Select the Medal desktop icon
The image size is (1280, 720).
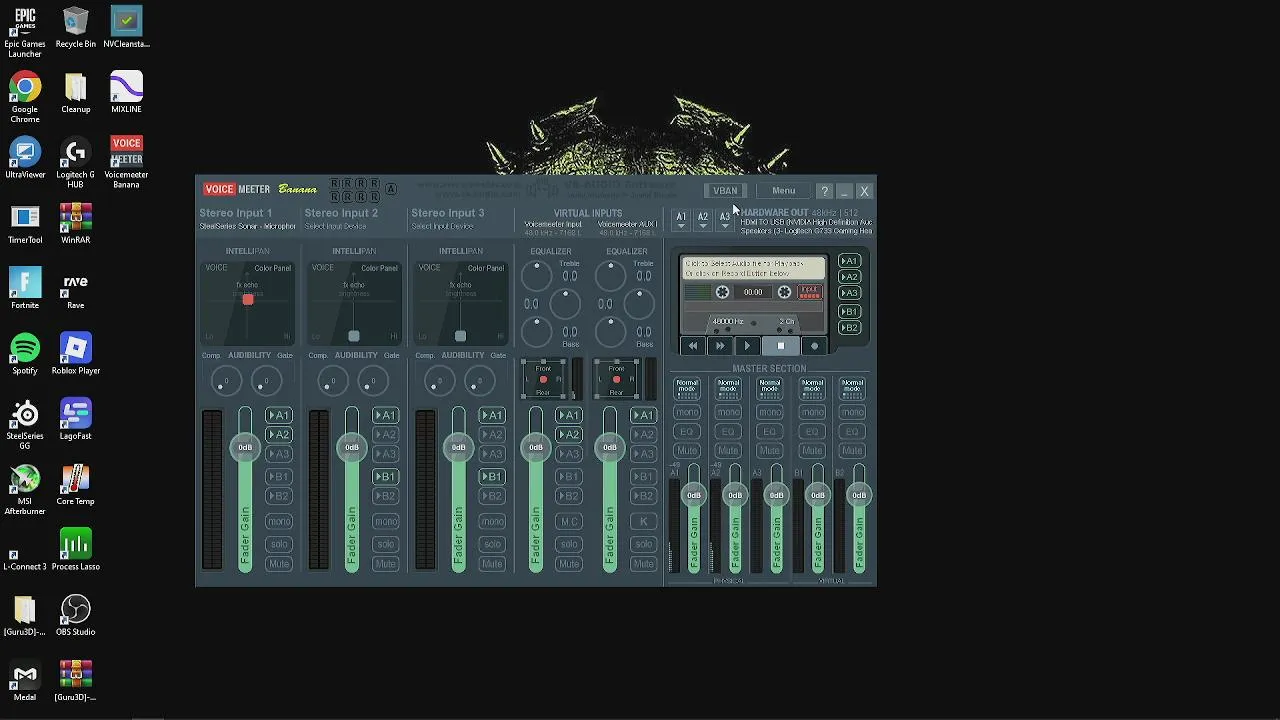[x=25, y=681]
